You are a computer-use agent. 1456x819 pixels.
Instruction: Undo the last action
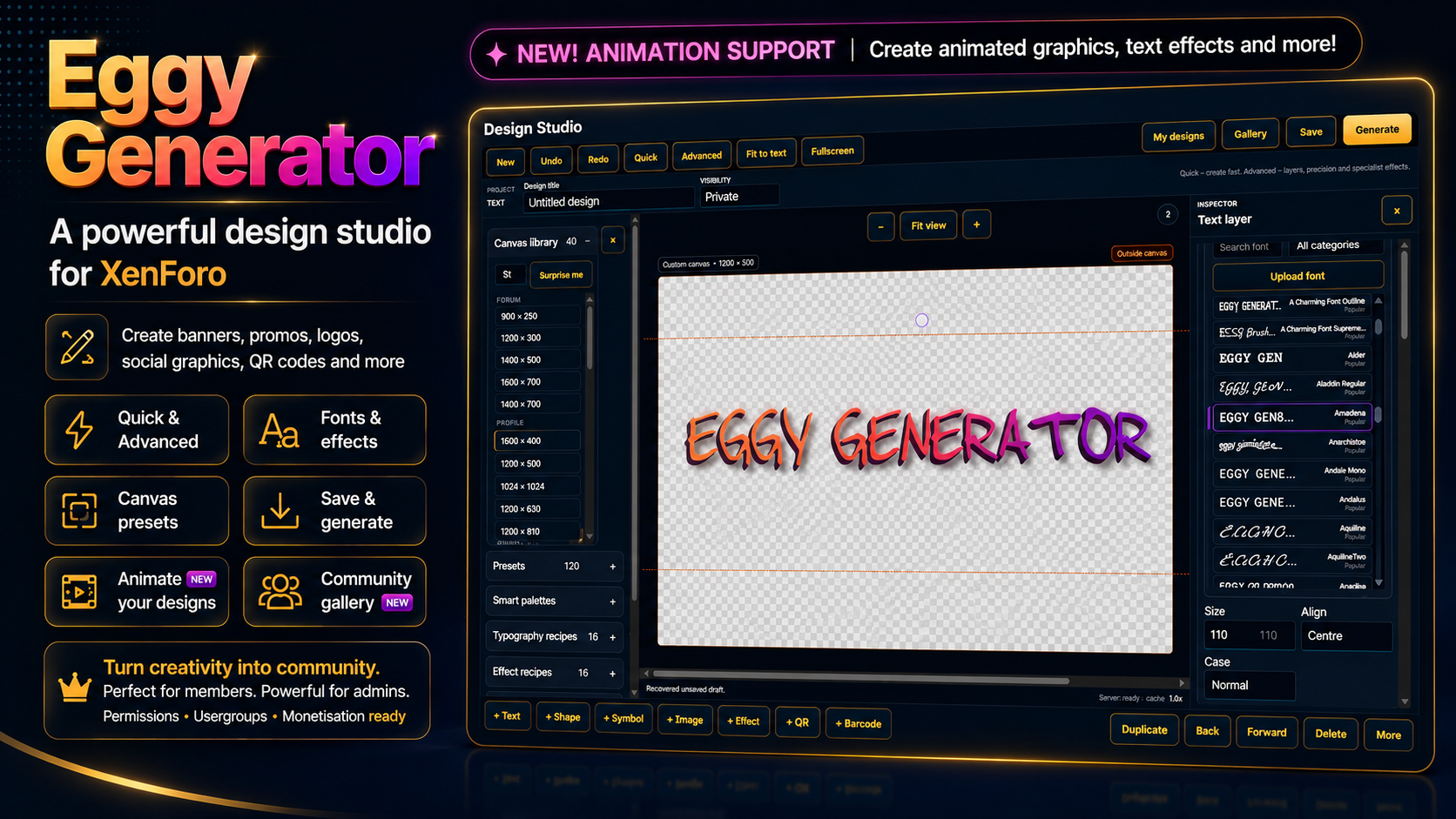(x=551, y=161)
